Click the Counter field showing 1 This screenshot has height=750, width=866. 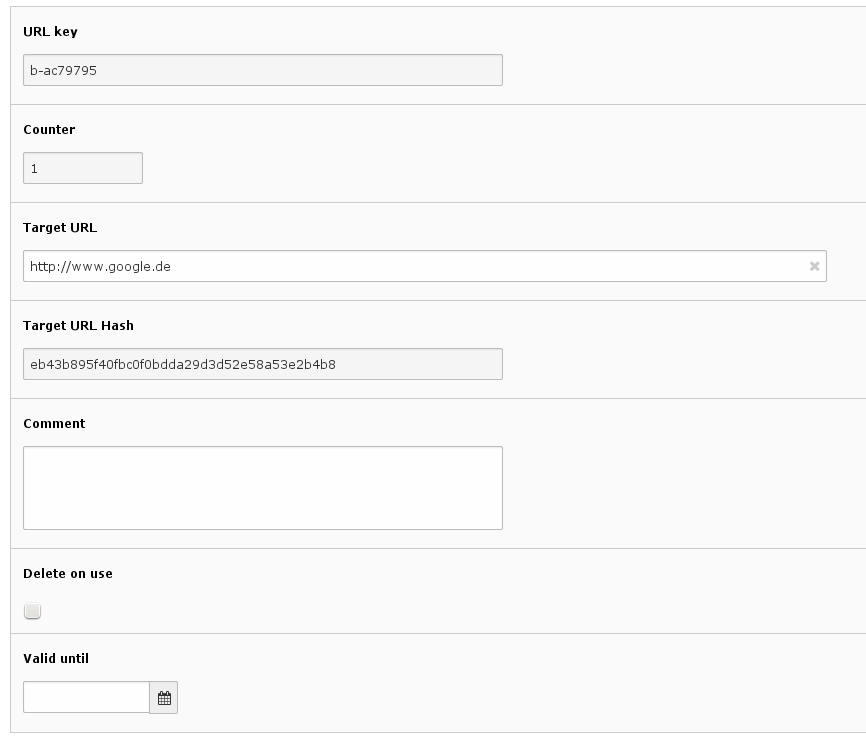click(x=82, y=168)
